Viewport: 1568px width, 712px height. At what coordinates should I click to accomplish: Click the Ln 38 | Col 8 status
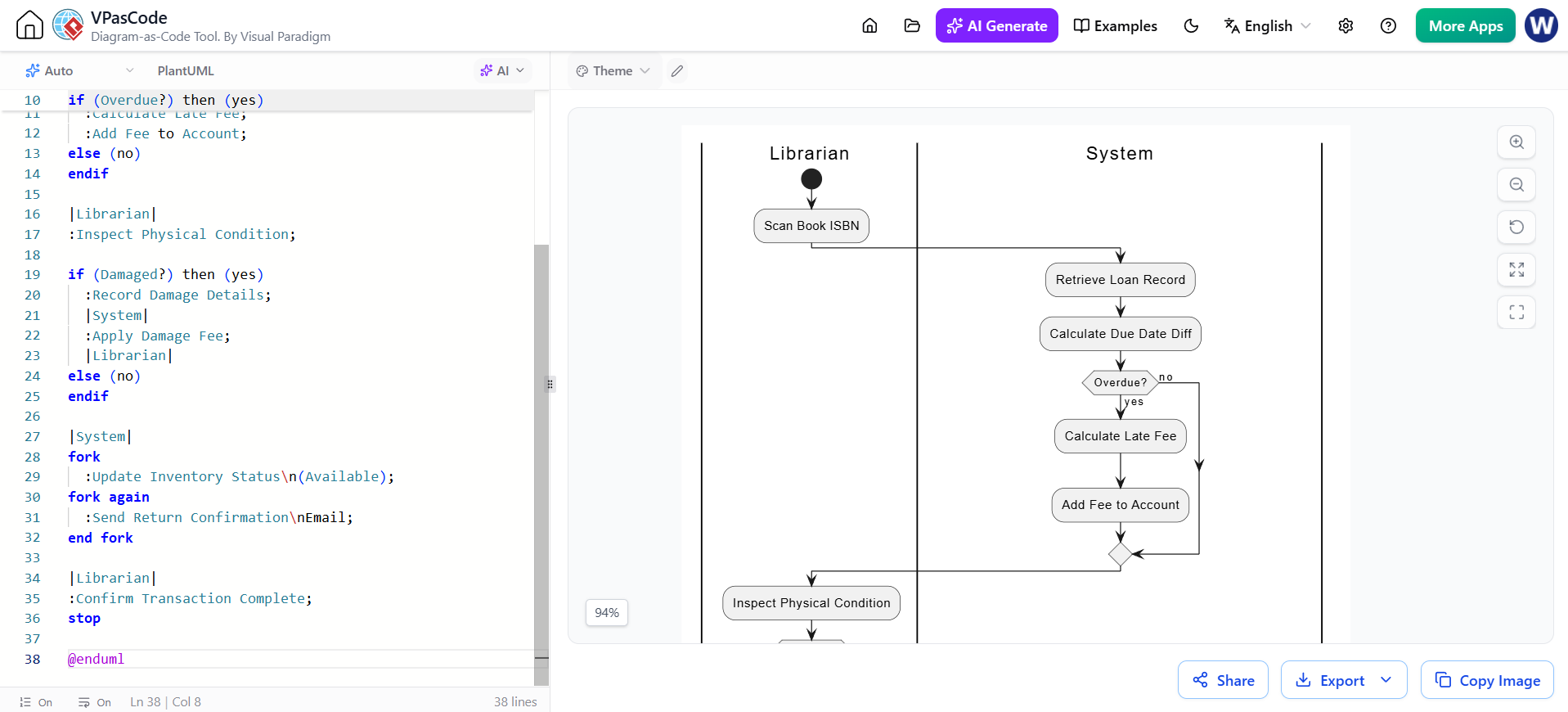[x=165, y=702]
